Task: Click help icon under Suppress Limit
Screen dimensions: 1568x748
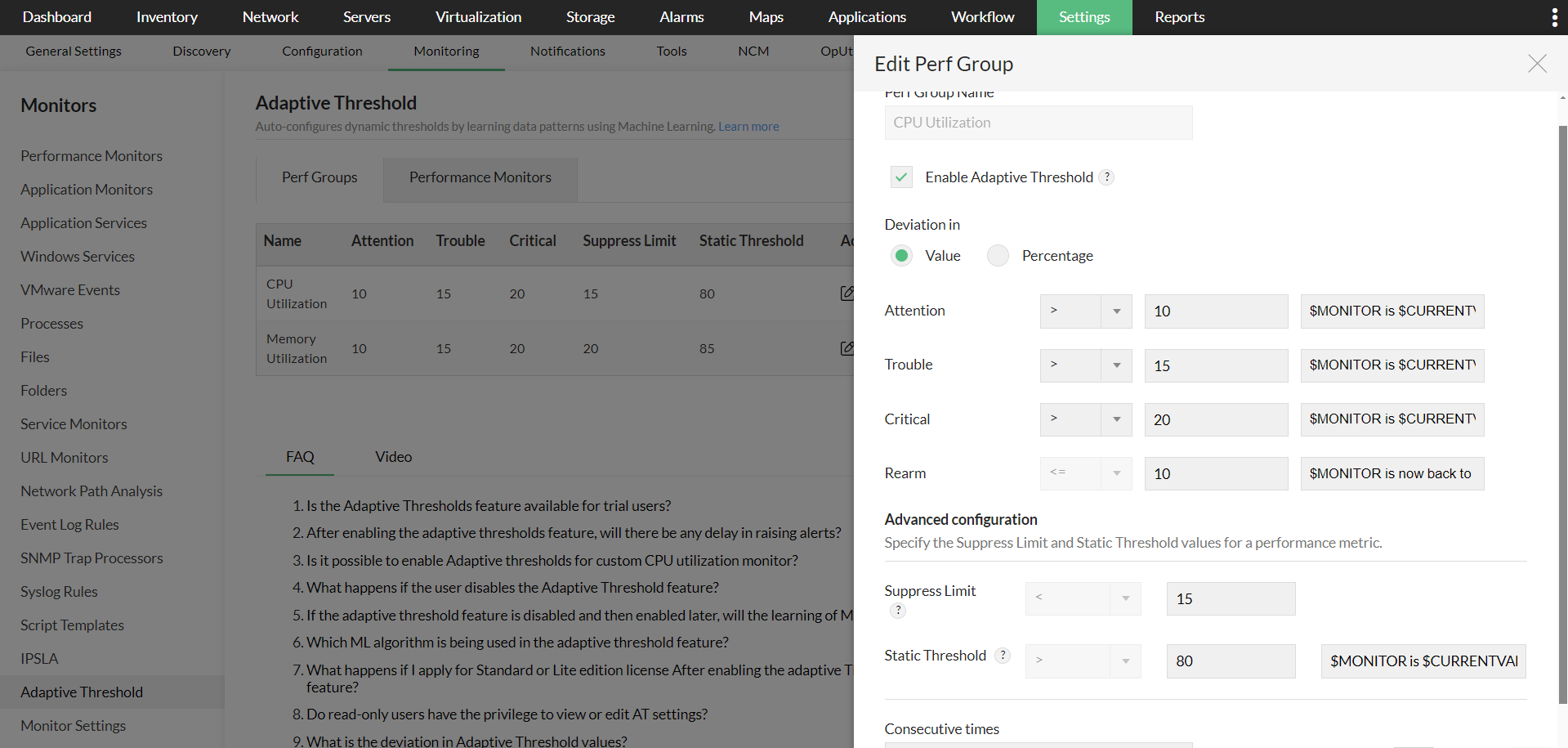Action: pos(898,611)
